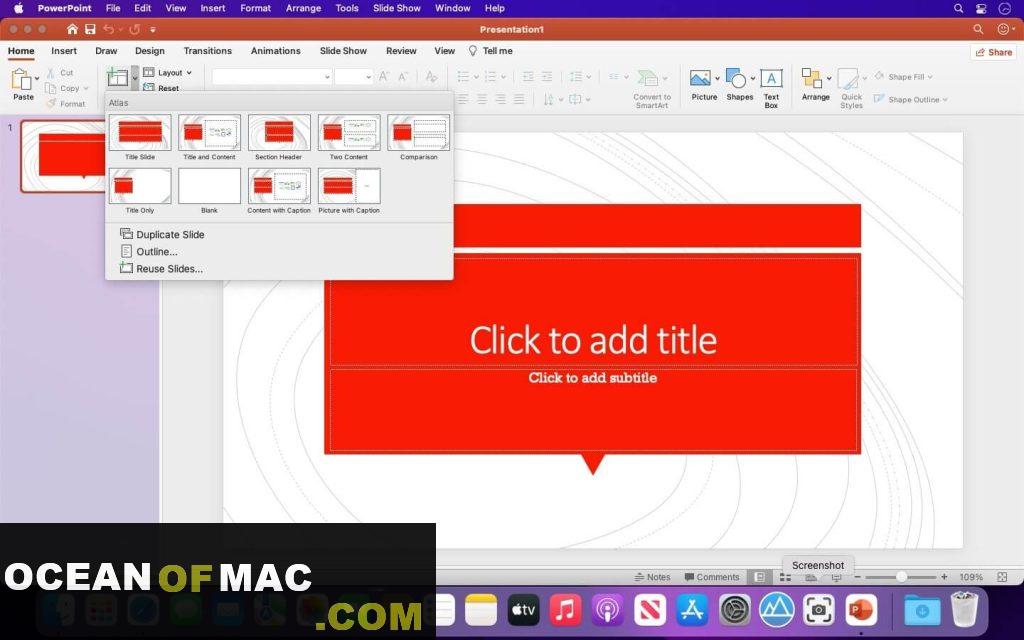The width and height of the screenshot is (1024, 640).
Task: Decrease font size with small A icon
Action: 403,76
